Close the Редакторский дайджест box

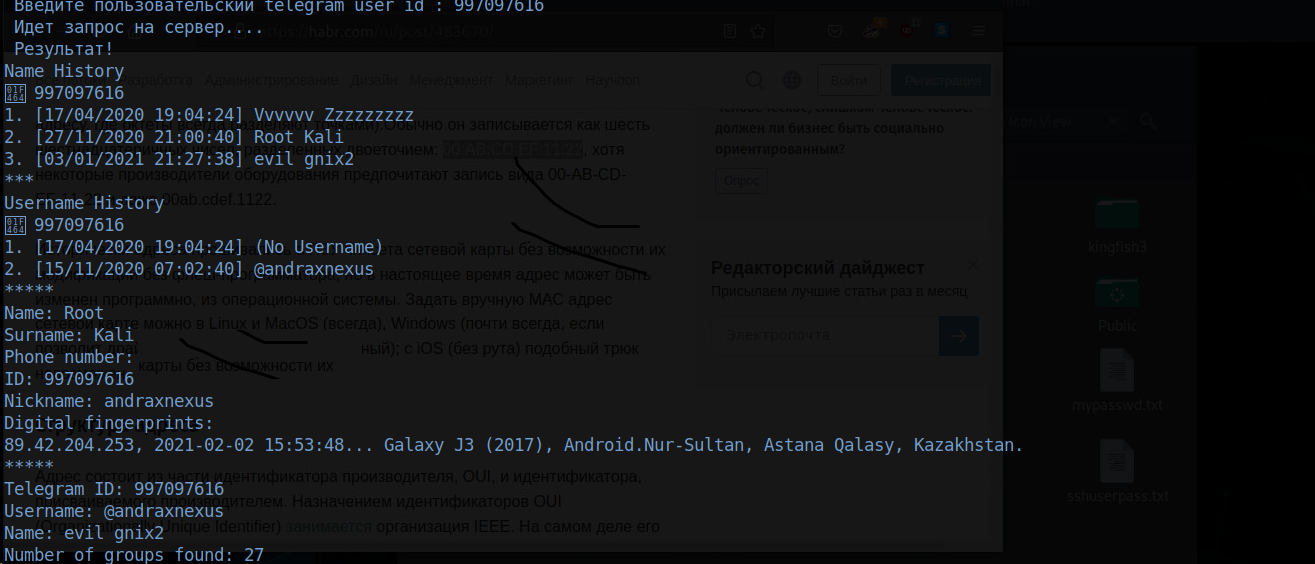point(974,266)
